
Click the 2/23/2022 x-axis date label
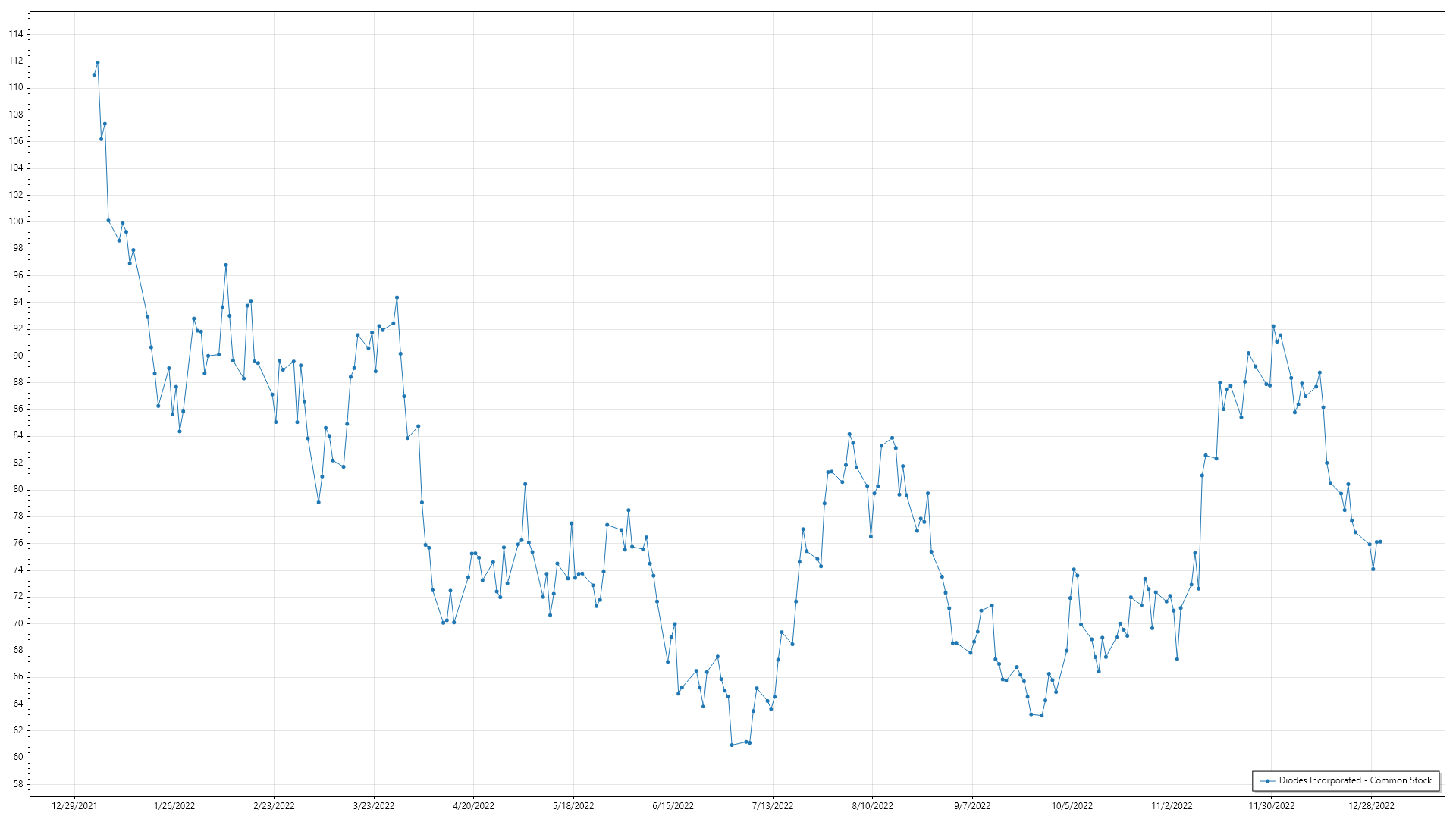click(x=274, y=805)
